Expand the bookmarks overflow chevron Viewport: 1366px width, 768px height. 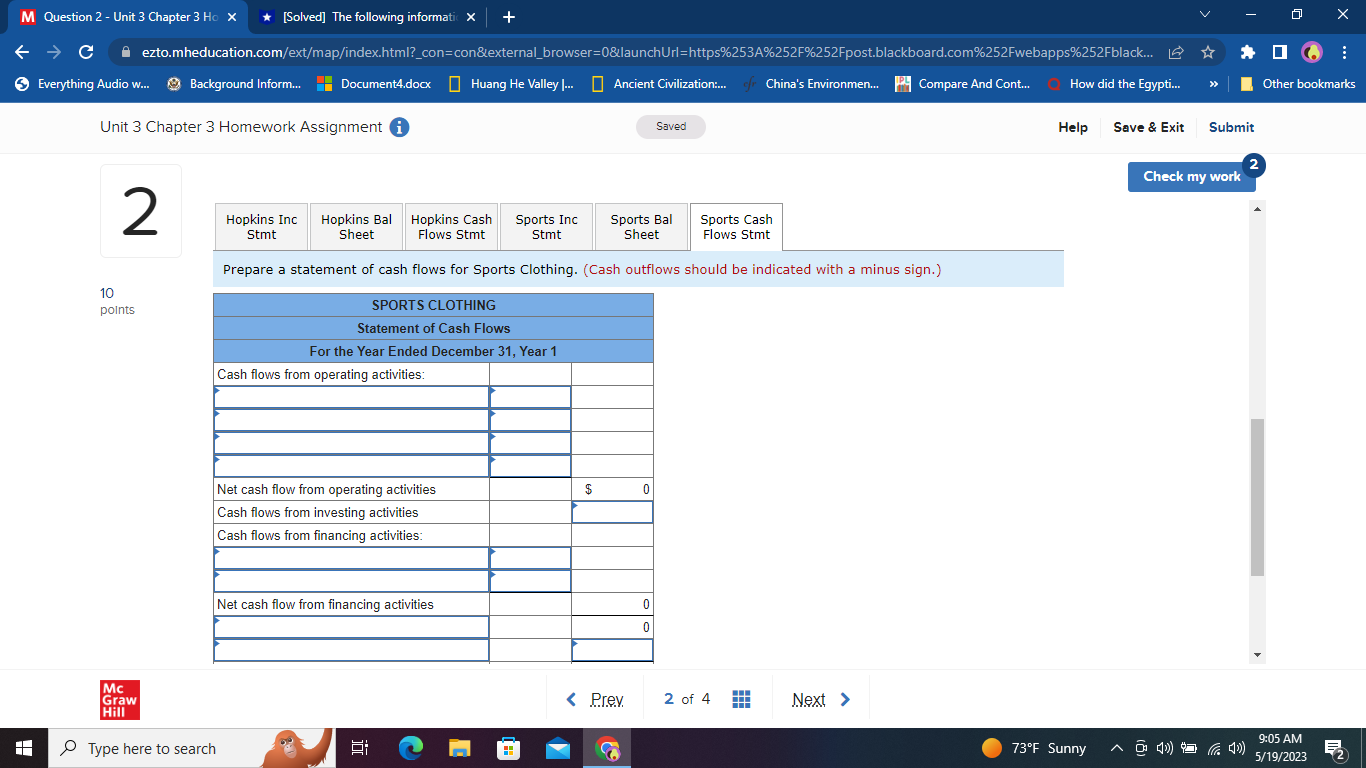tap(1213, 84)
